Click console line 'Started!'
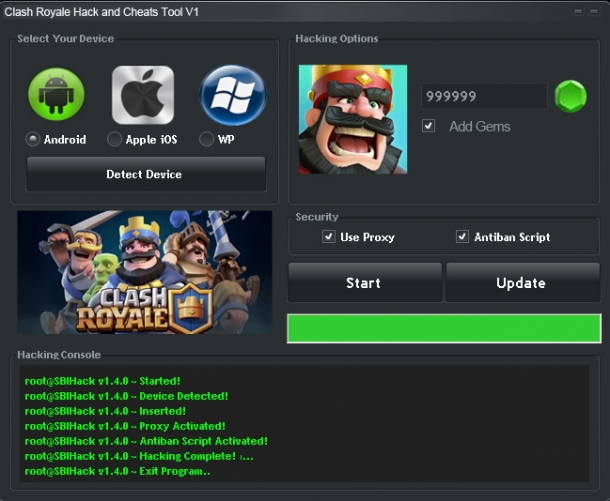The height and width of the screenshot is (501, 610). click(102, 381)
